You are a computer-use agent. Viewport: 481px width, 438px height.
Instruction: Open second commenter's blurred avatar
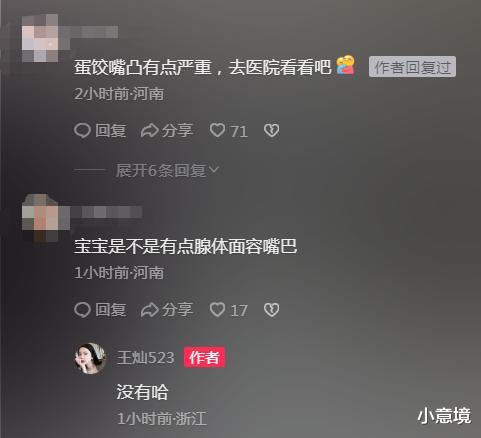(40, 217)
